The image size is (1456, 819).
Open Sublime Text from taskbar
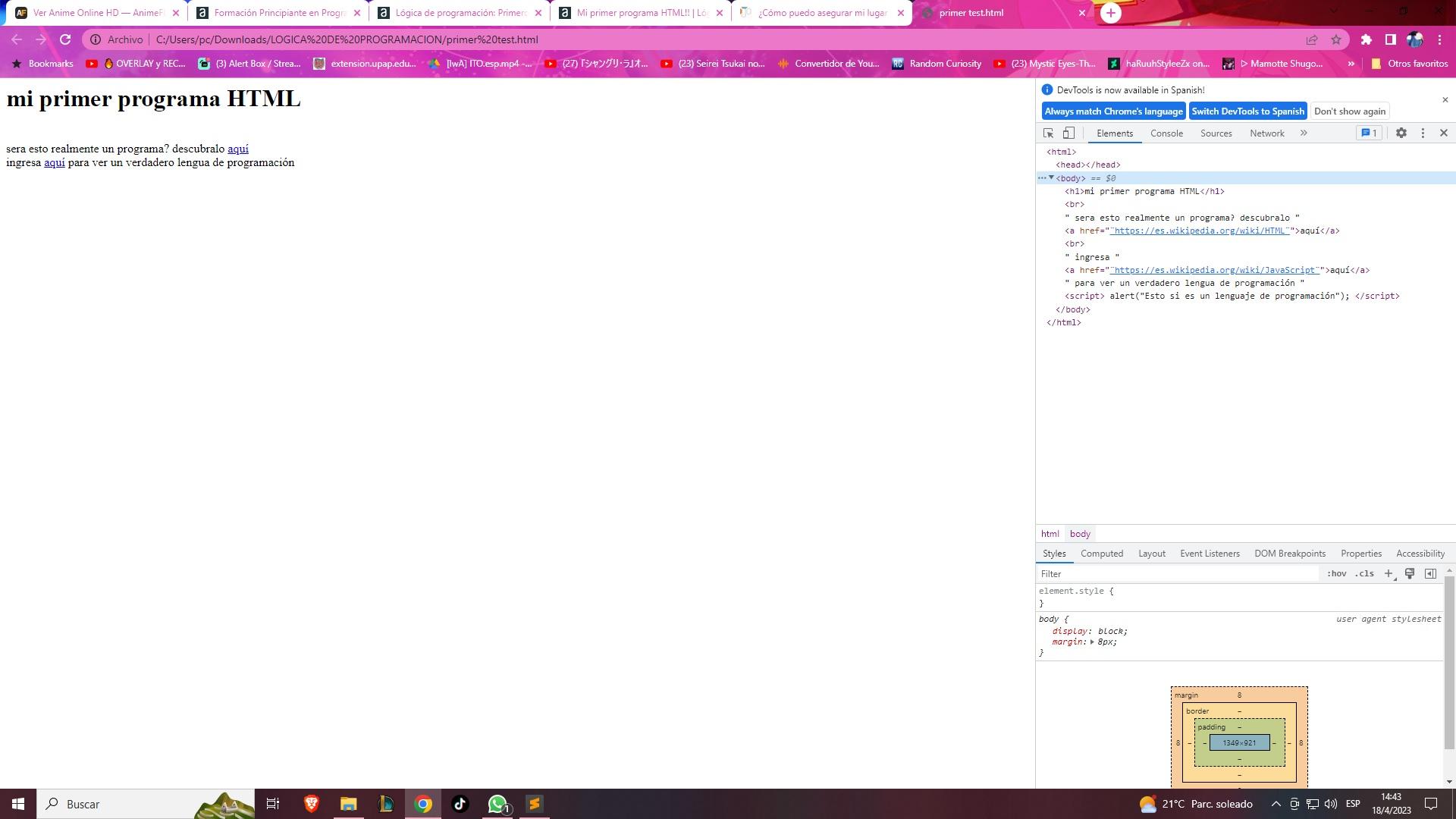tap(535, 804)
